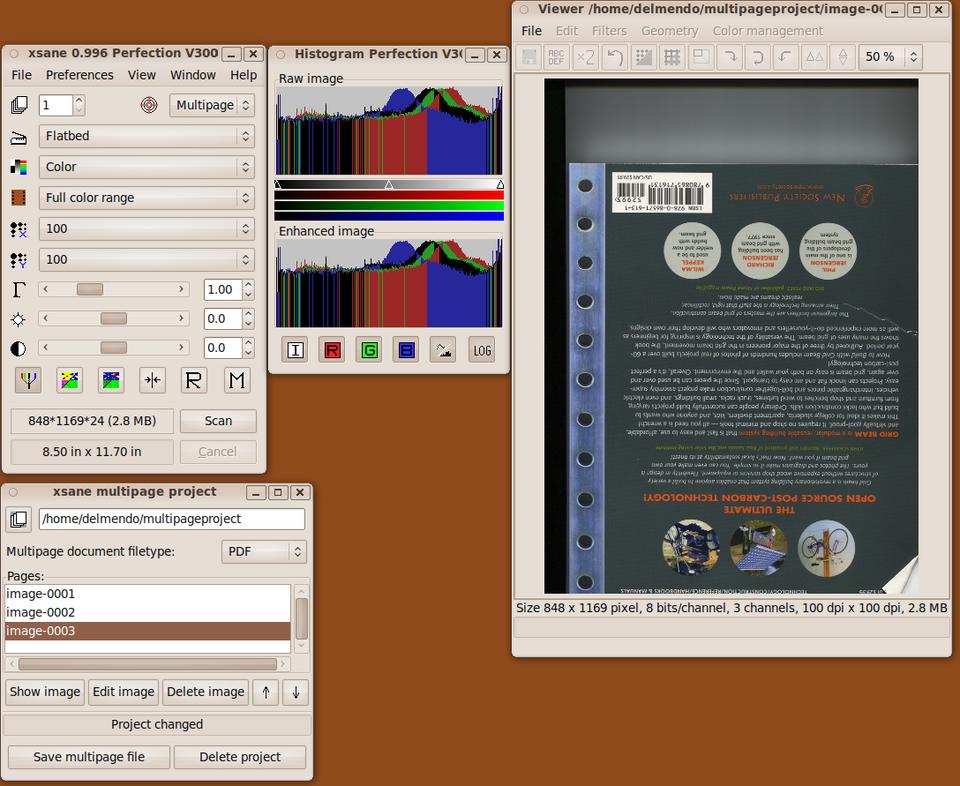Click the undo arrow in Viewer toolbar
The width and height of the screenshot is (960, 786).
[615, 57]
